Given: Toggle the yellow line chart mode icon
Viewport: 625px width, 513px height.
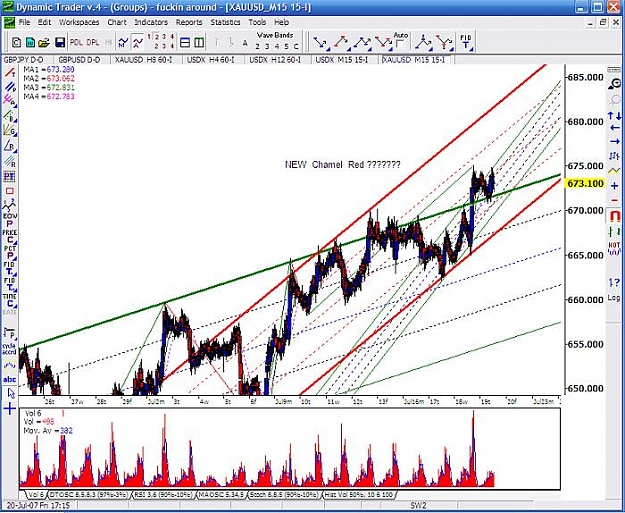Looking at the screenshot, I should (x=614, y=171).
